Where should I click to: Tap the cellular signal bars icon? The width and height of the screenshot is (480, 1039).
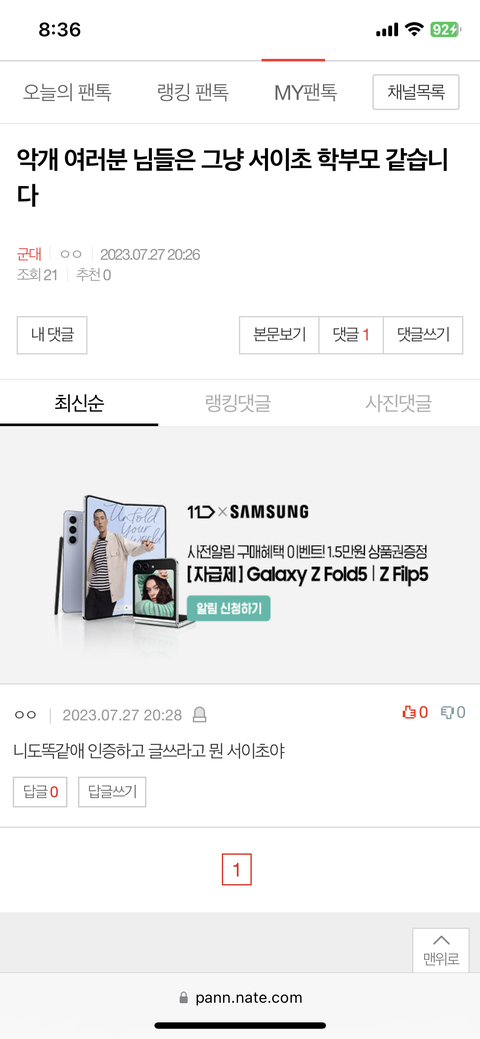tap(387, 30)
